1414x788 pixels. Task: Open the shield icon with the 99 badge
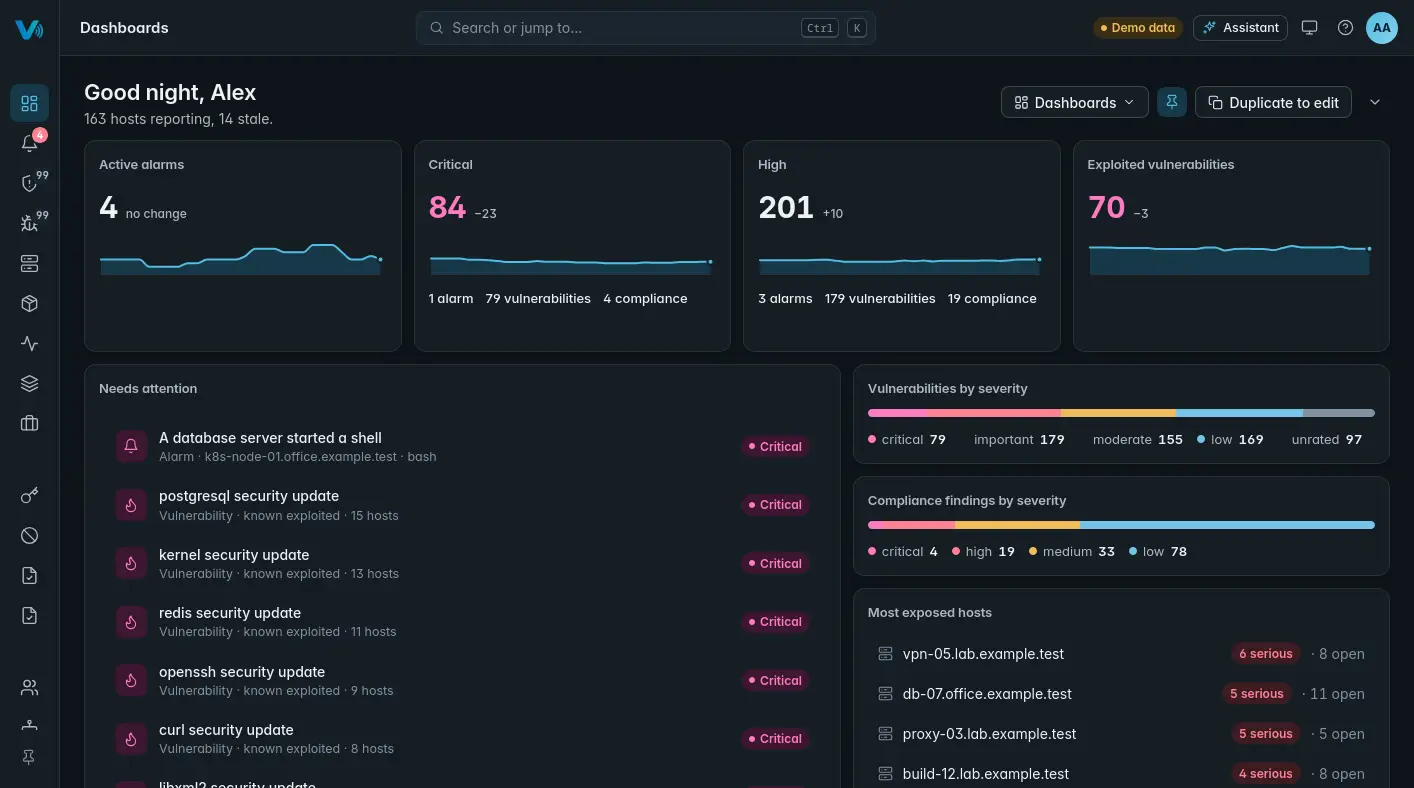point(29,183)
